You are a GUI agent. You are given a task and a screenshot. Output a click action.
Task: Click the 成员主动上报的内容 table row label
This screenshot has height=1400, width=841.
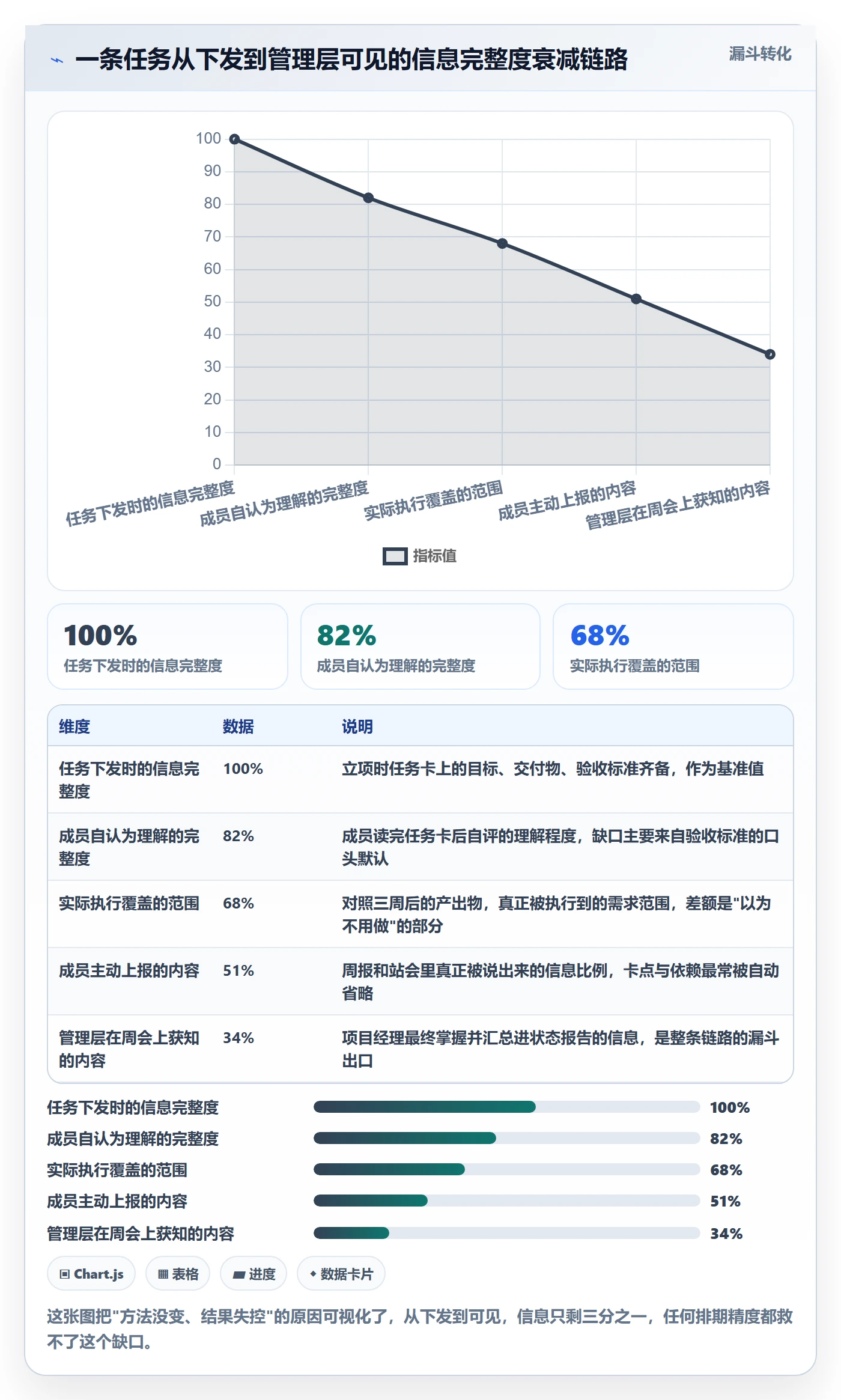(x=129, y=970)
